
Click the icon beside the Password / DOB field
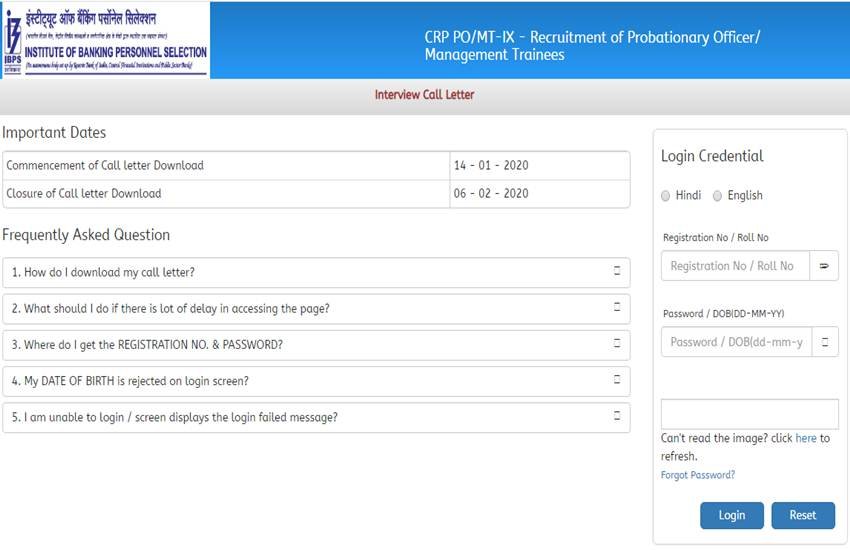[825, 342]
